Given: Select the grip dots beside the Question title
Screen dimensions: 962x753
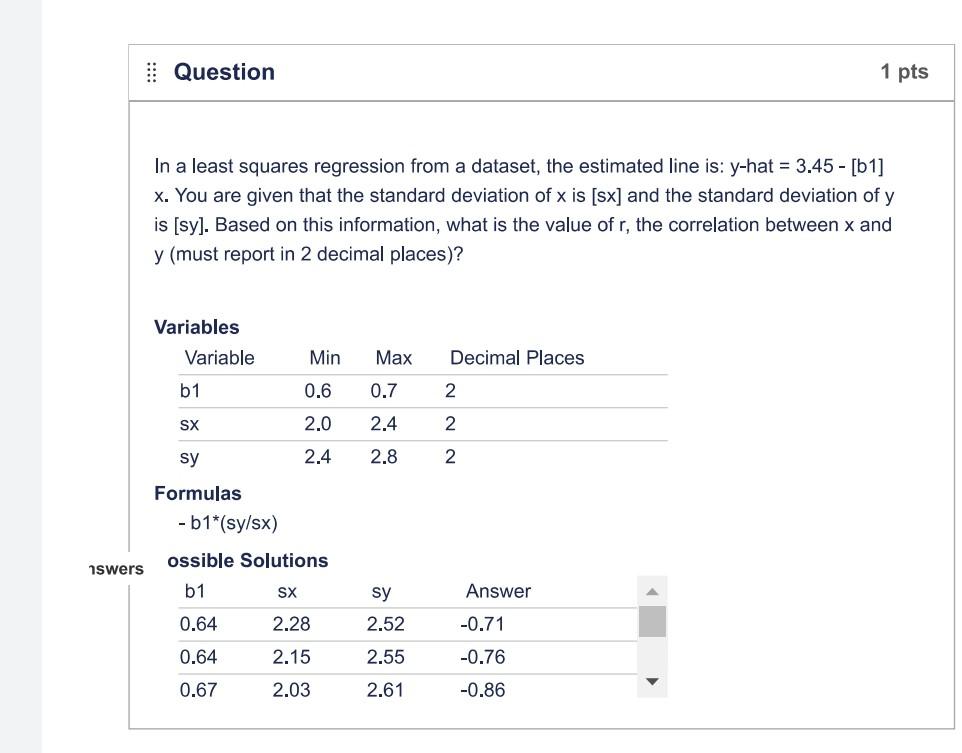Looking at the screenshot, I should [151, 71].
